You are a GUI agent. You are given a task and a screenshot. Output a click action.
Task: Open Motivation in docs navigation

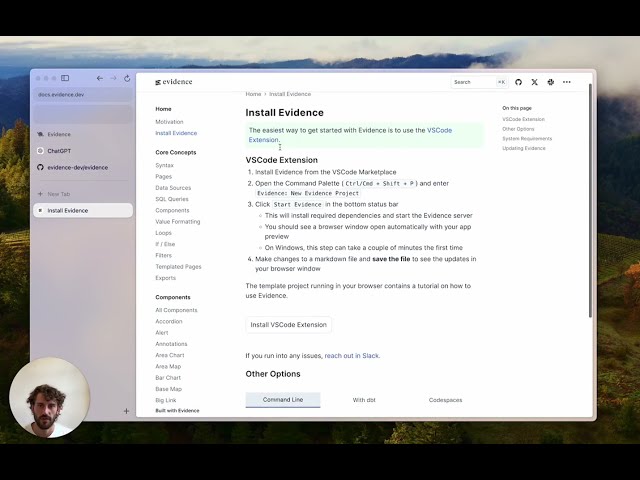[x=169, y=122]
